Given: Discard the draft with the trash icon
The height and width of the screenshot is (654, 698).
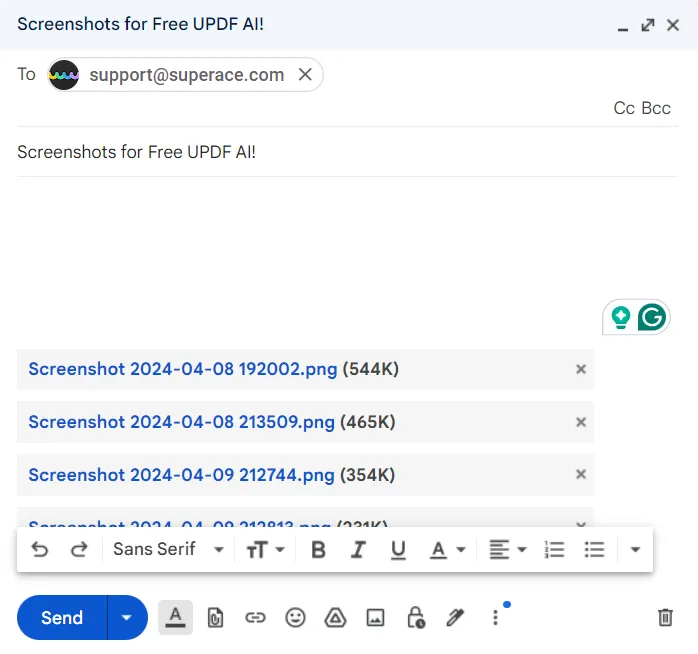Looking at the screenshot, I should coord(665,618).
